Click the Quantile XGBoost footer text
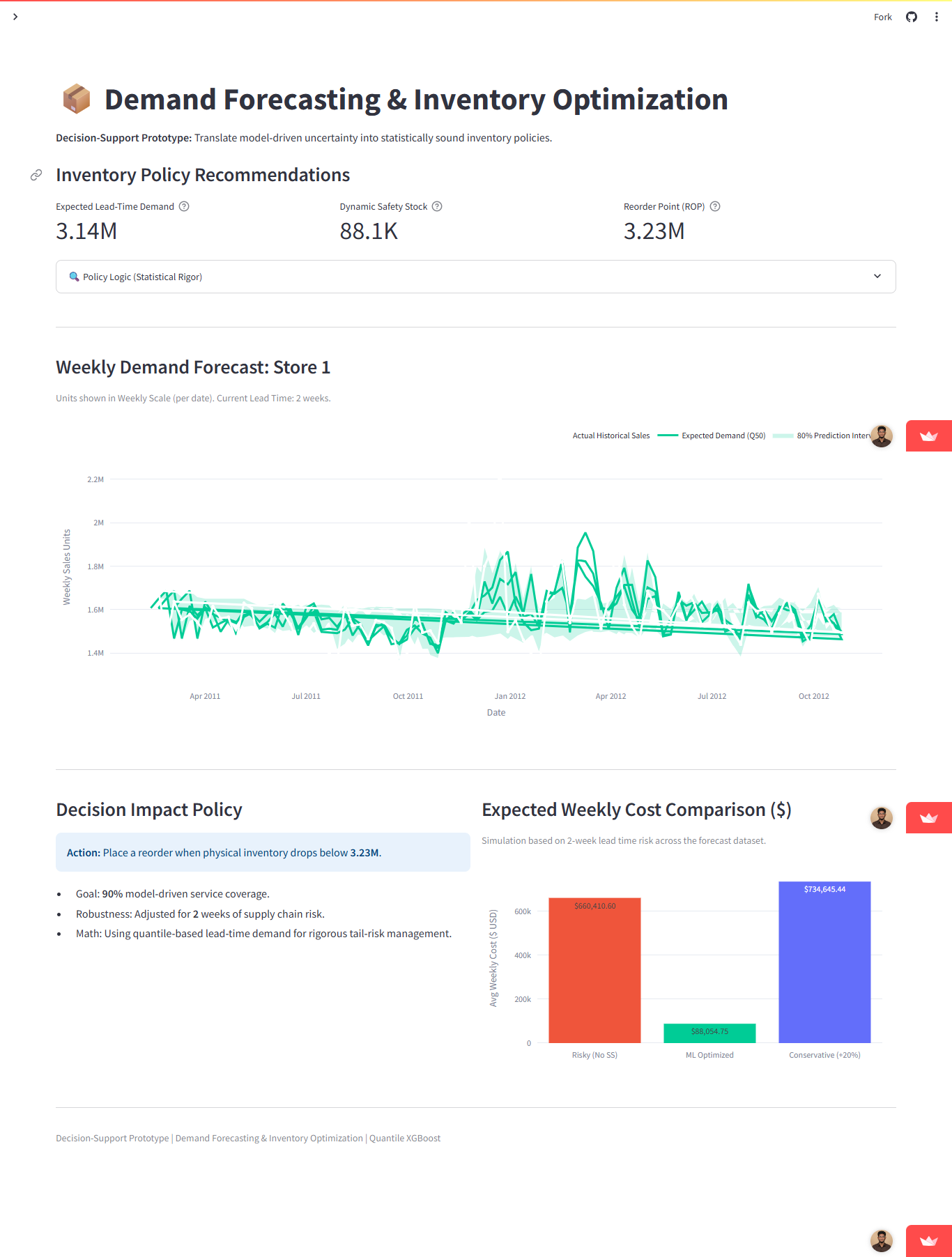Screen dimensions: 952x1257 405,1138
